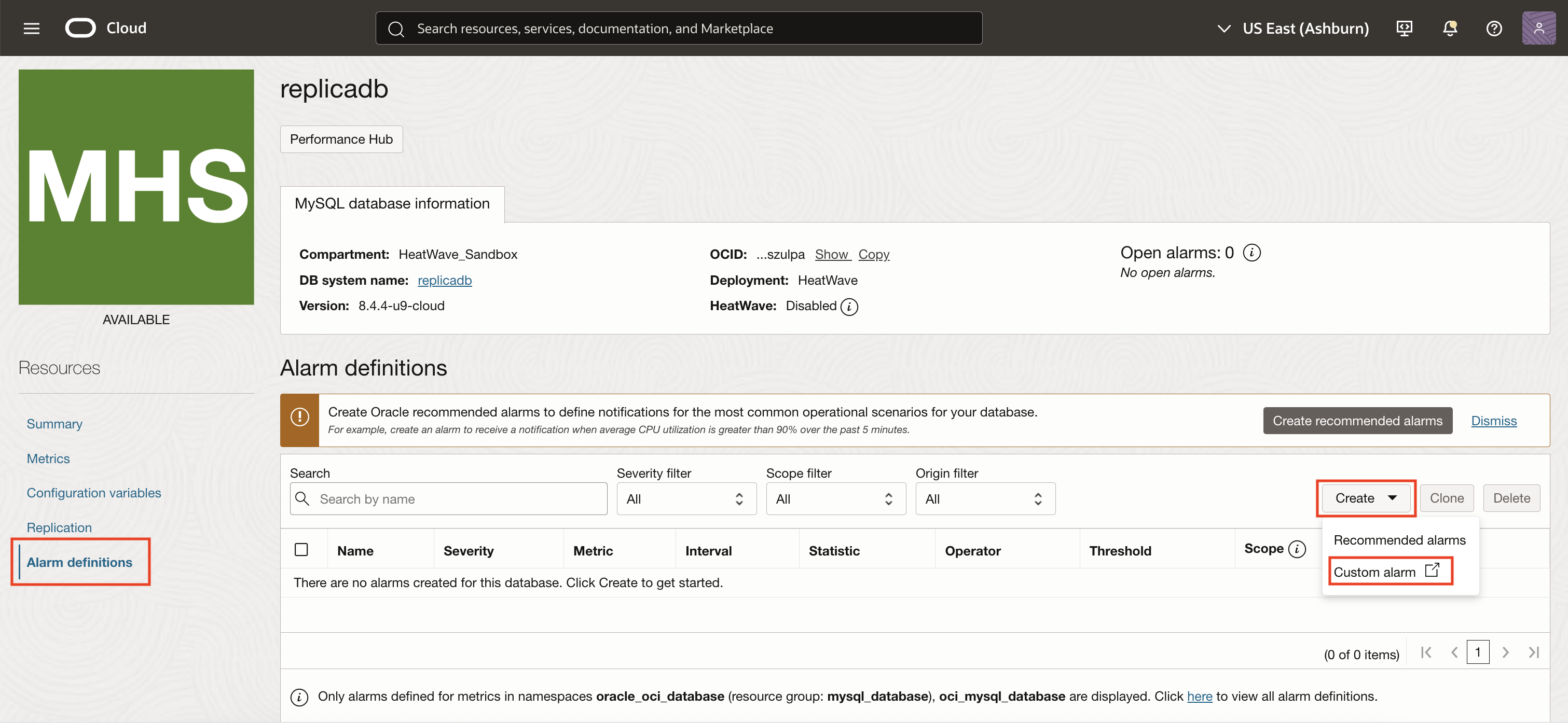Screen dimensions: 1568x723
Task: Click the Cloud Shell console icon
Action: coord(1404,28)
